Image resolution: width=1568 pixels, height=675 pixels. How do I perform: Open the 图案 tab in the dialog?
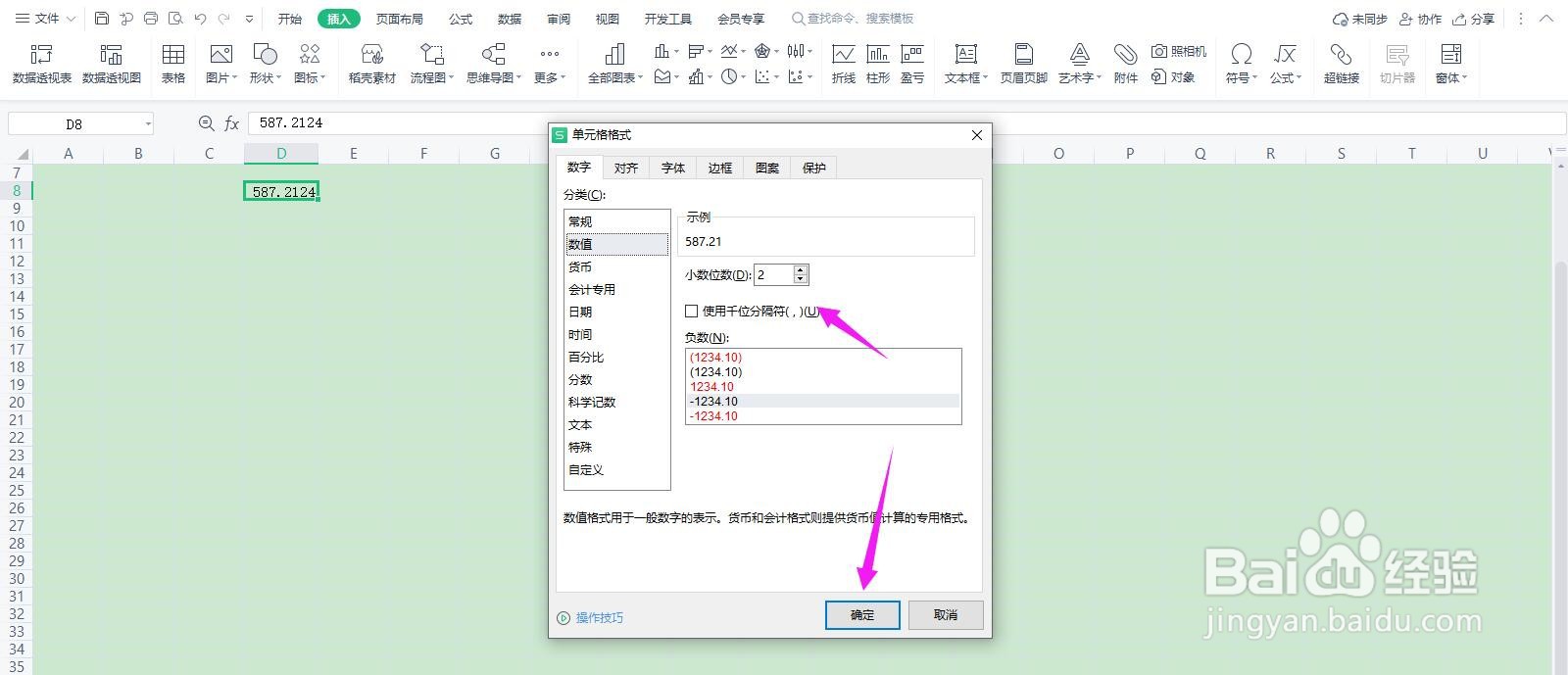(767, 168)
